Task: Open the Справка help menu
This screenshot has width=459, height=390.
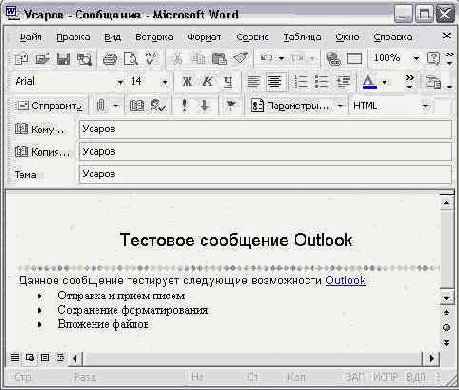Action: click(x=393, y=37)
